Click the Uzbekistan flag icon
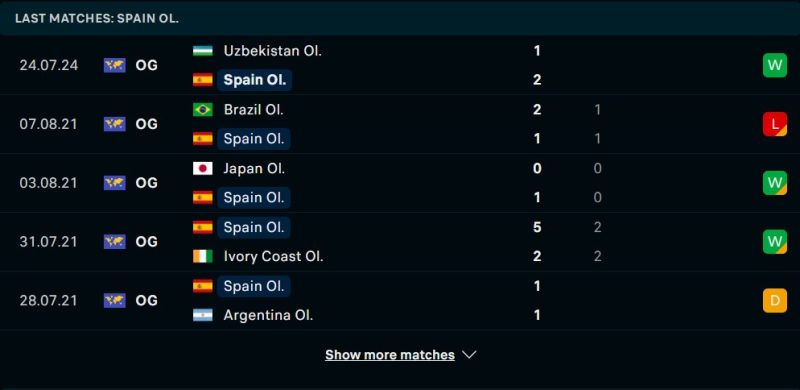Viewport: 800px width, 390px height. (203, 51)
